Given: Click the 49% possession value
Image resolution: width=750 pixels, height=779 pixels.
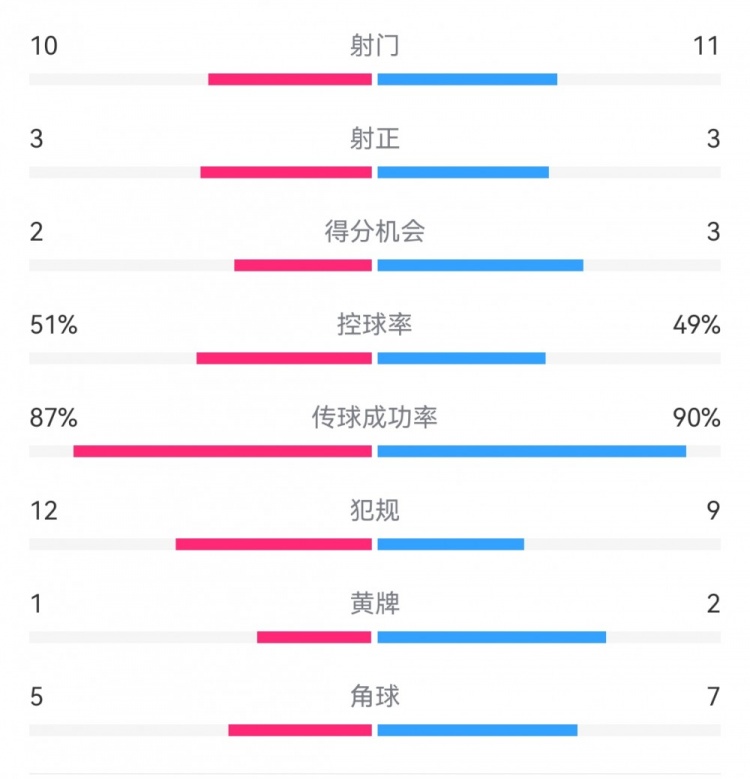Looking at the screenshot, I should click(x=696, y=325).
